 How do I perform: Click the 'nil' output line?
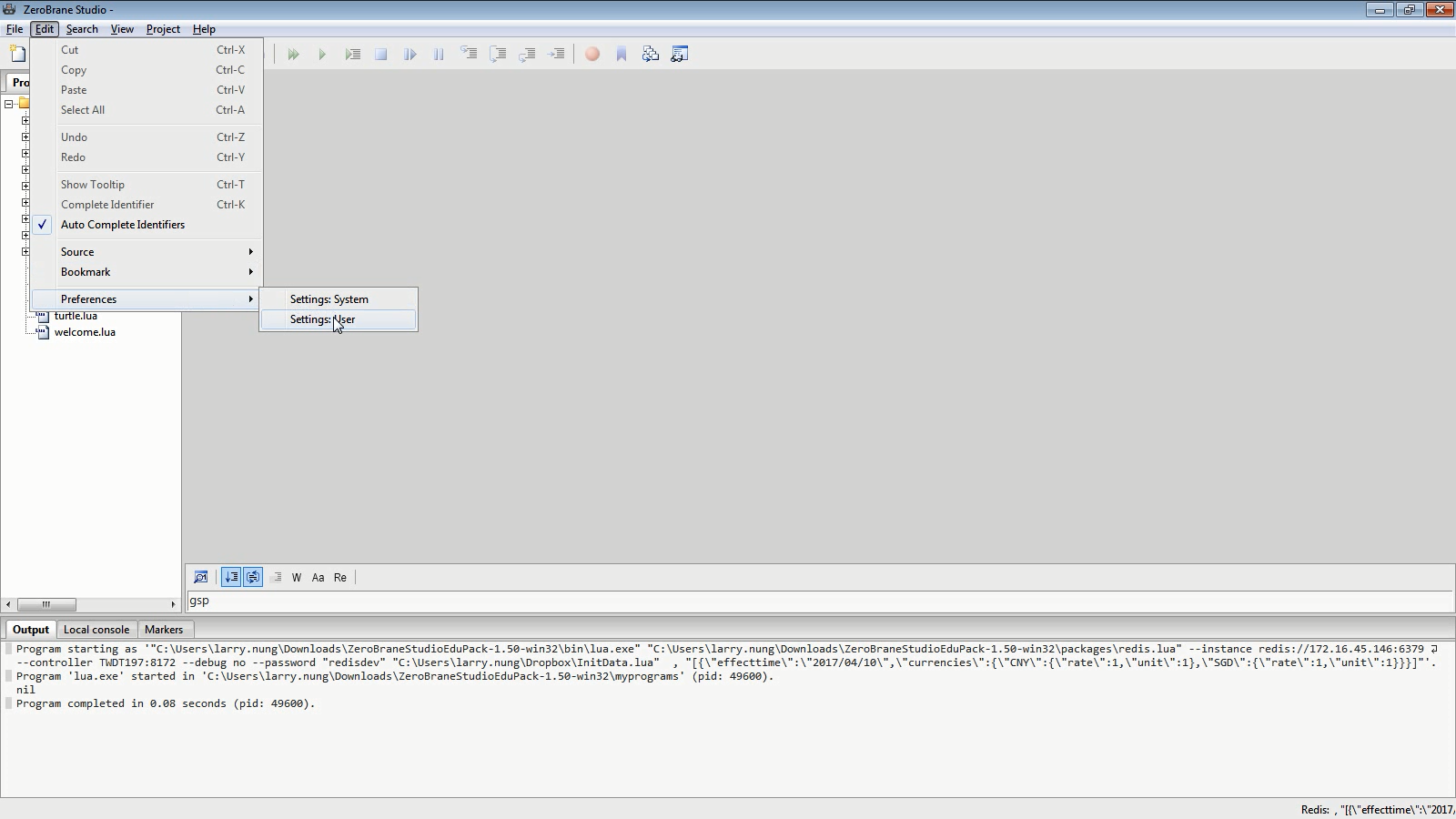tap(25, 690)
